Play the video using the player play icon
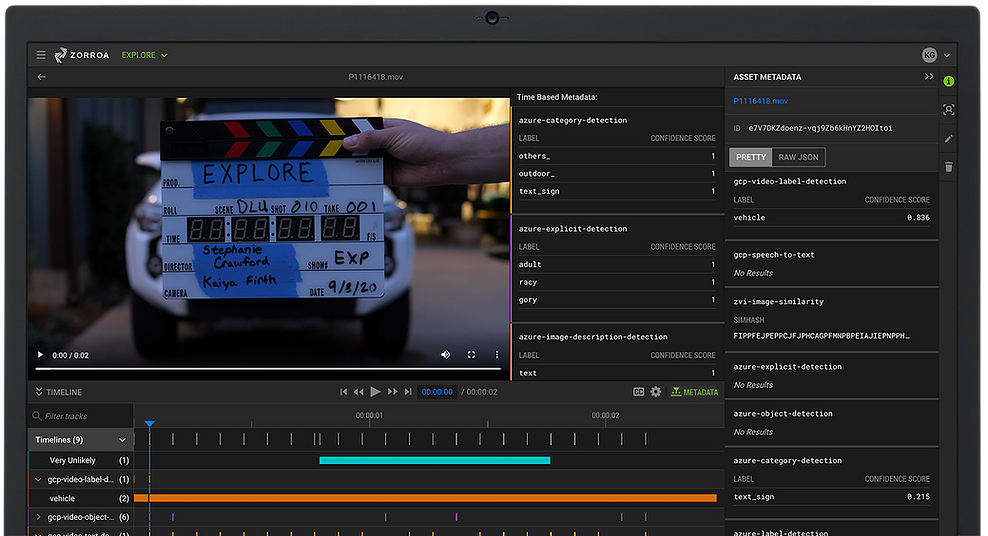 pyautogui.click(x=40, y=355)
